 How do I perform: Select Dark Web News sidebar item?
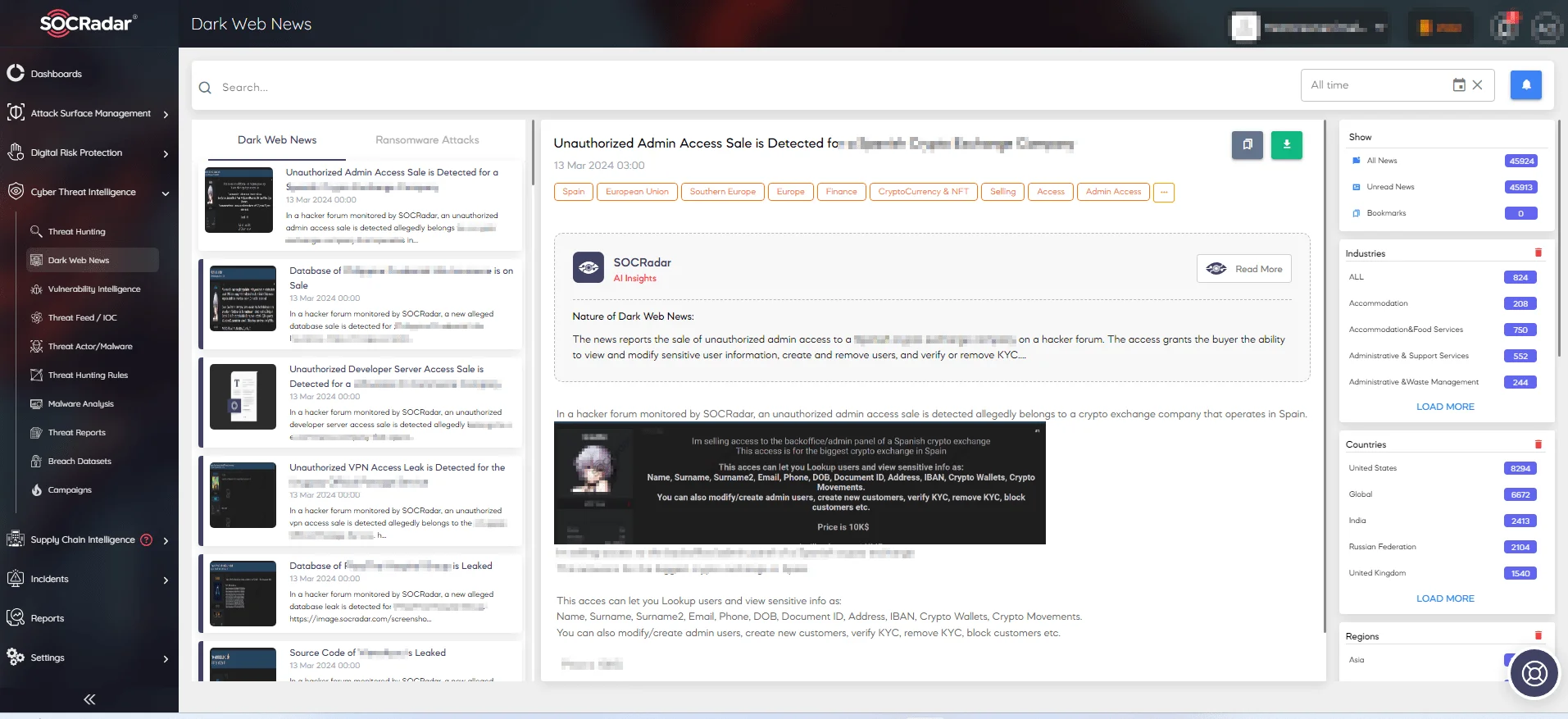92,260
